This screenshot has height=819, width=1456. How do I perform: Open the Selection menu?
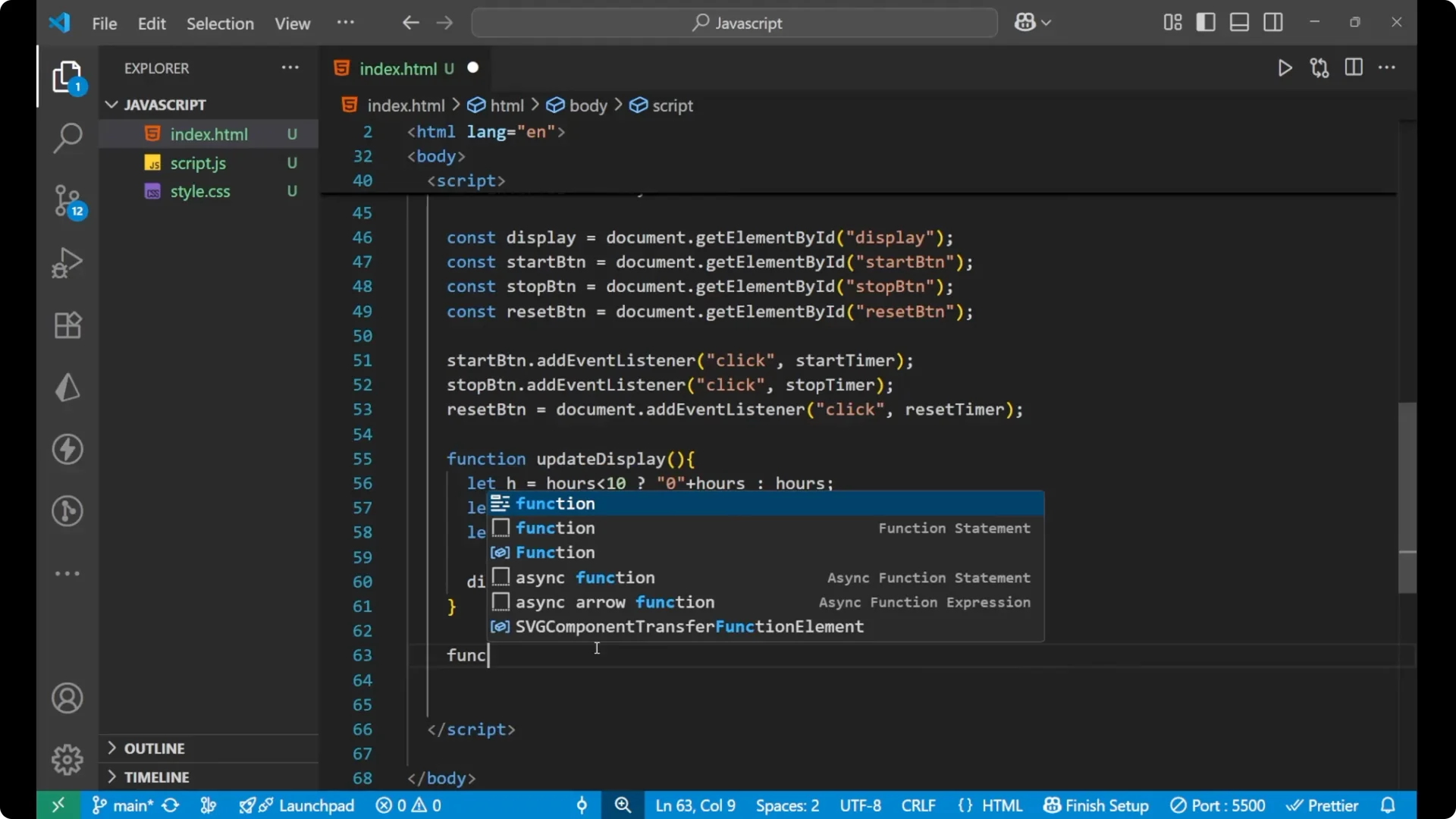220,24
